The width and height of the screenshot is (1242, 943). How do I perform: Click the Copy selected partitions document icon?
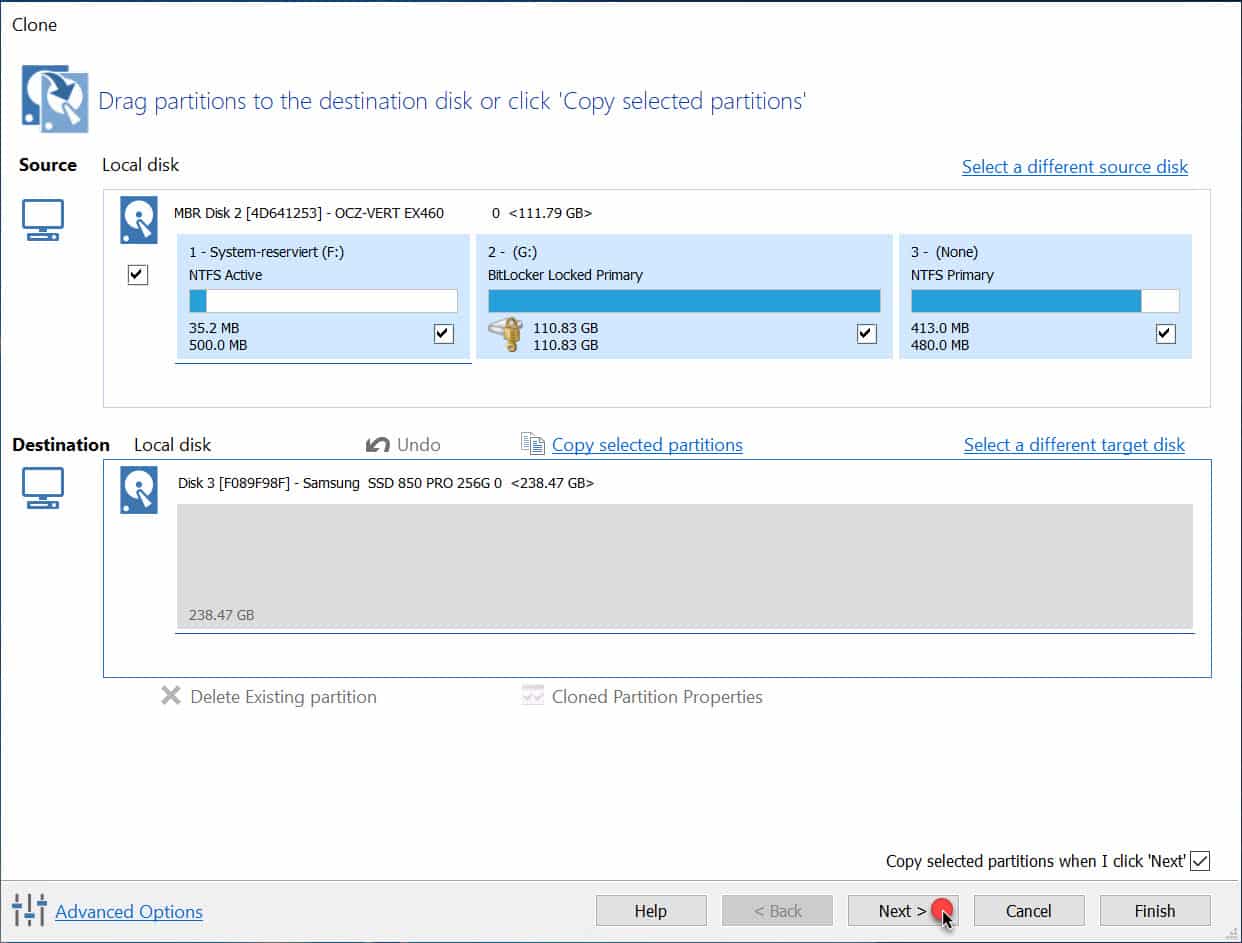(533, 444)
